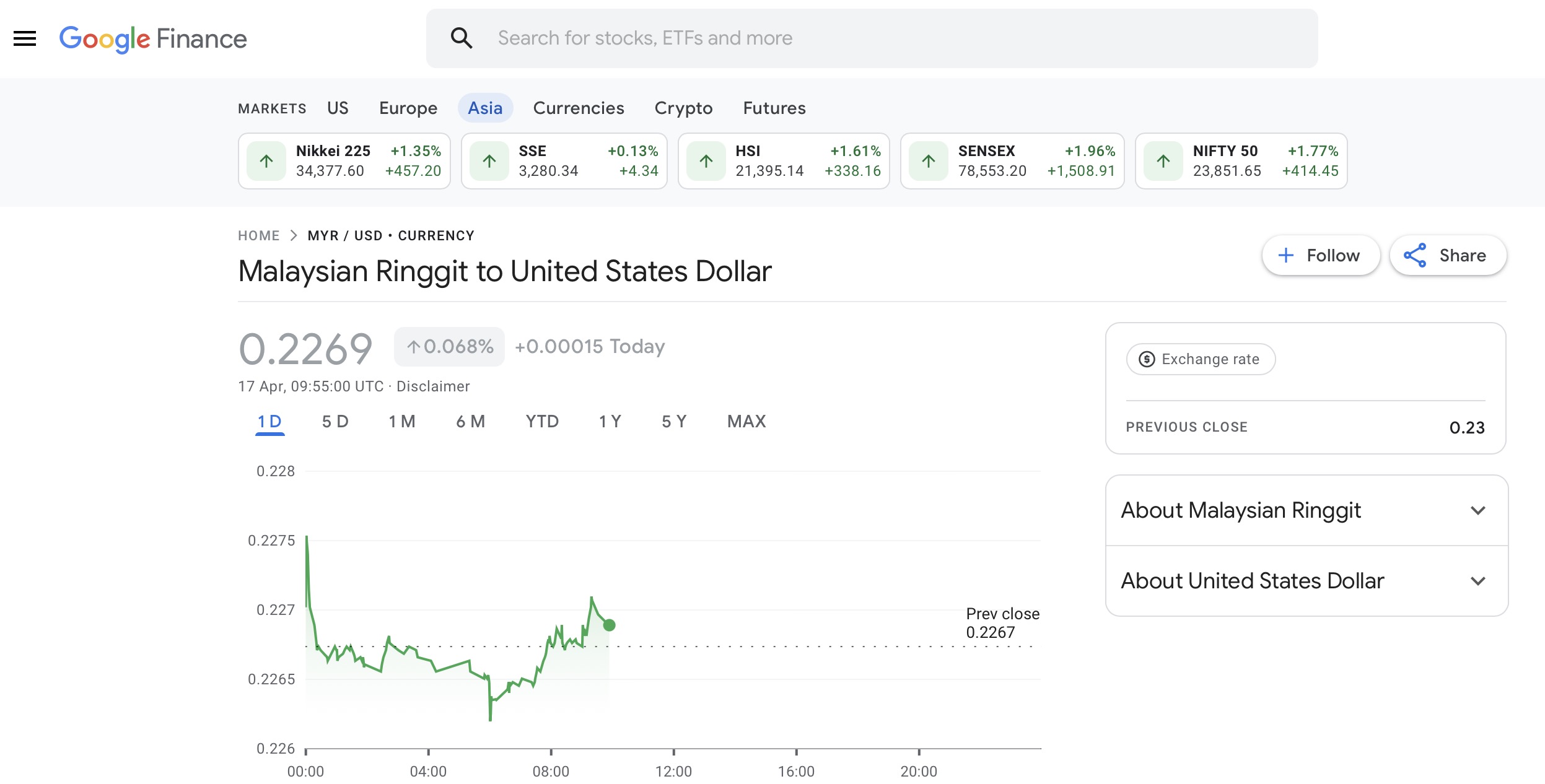This screenshot has height=784, width=1545.
Task: Select the Asia markets tab
Action: [x=485, y=108]
